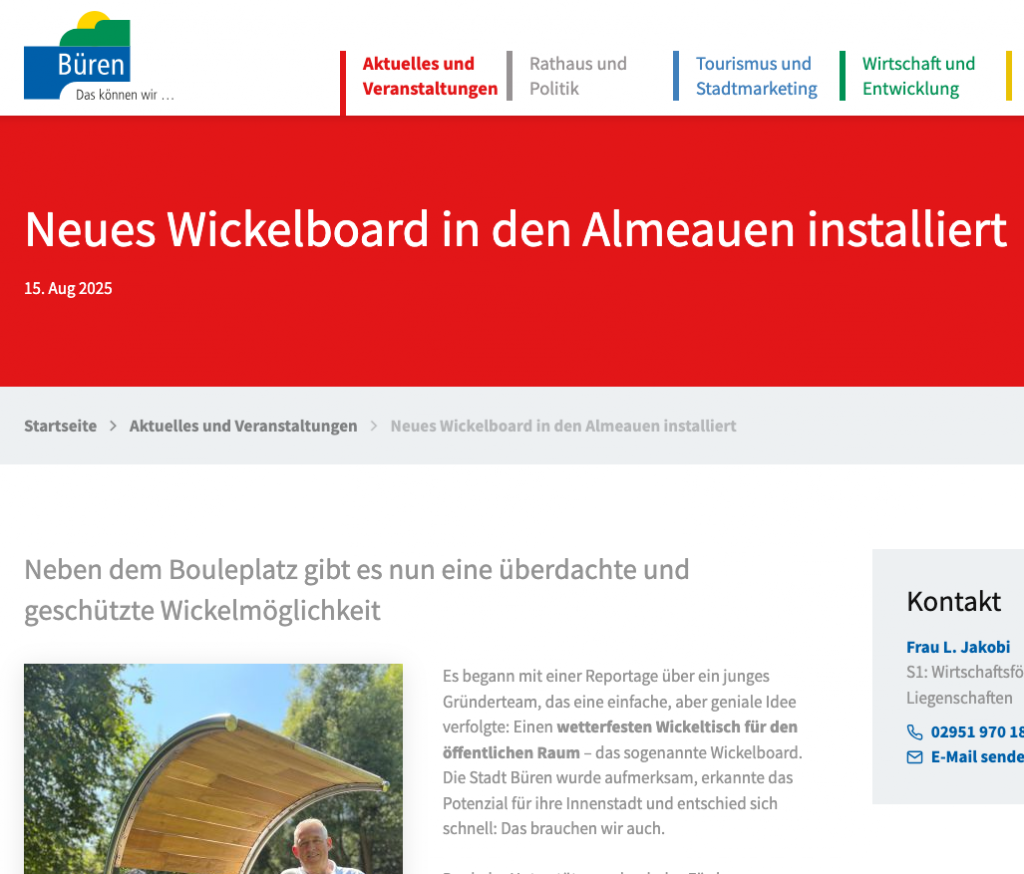Open contact Frau L. Jakobi link

pos(958,647)
